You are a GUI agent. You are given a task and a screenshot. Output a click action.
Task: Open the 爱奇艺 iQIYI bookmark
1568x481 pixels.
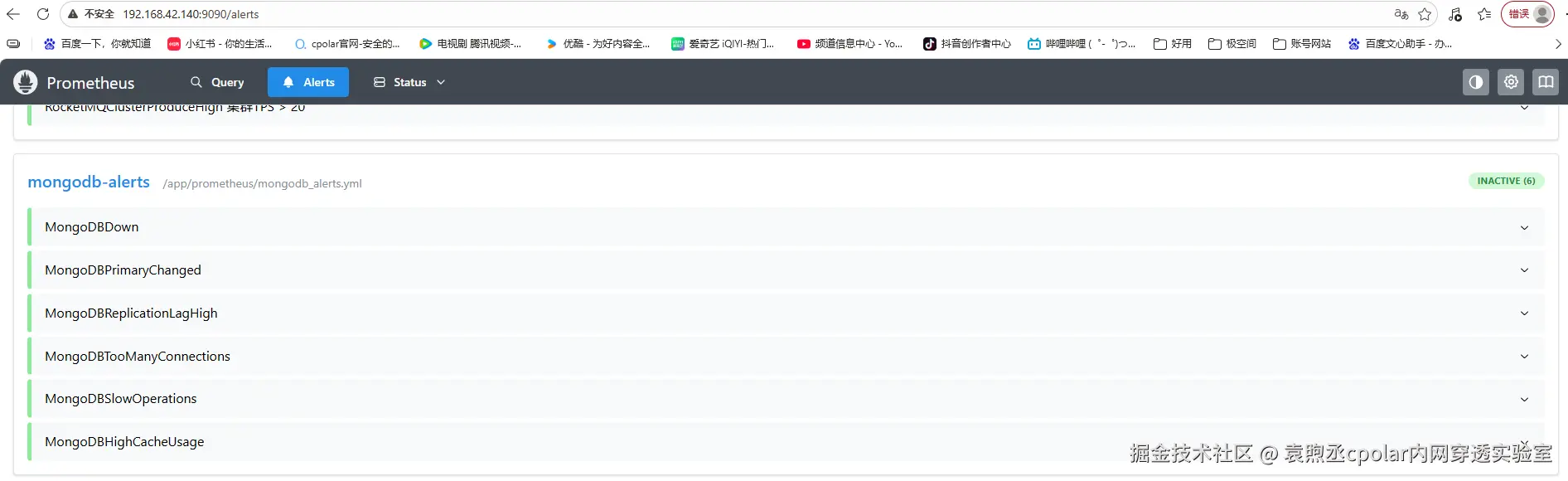[x=723, y=44]
